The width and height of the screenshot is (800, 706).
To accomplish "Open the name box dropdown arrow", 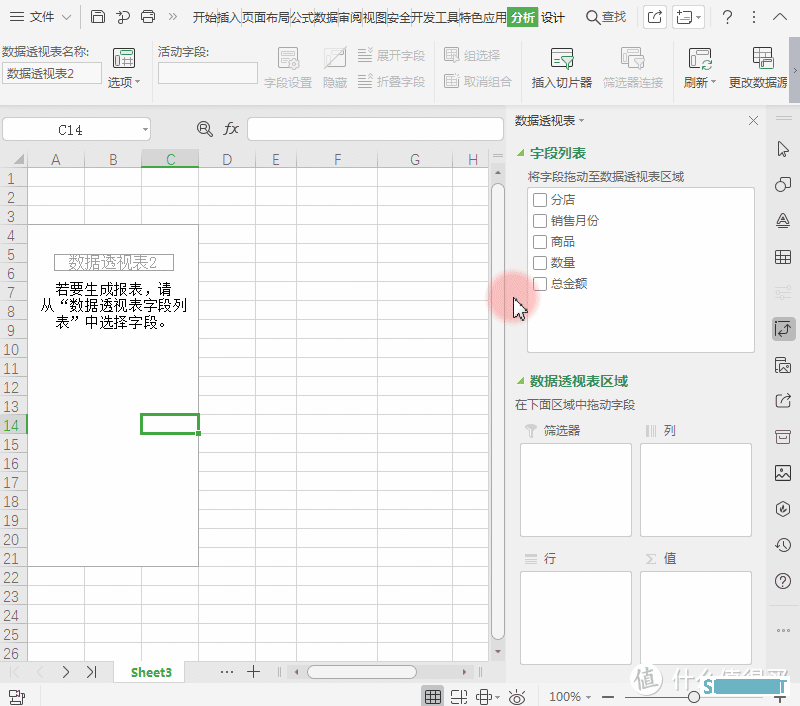I will click(x=145, y=130).
